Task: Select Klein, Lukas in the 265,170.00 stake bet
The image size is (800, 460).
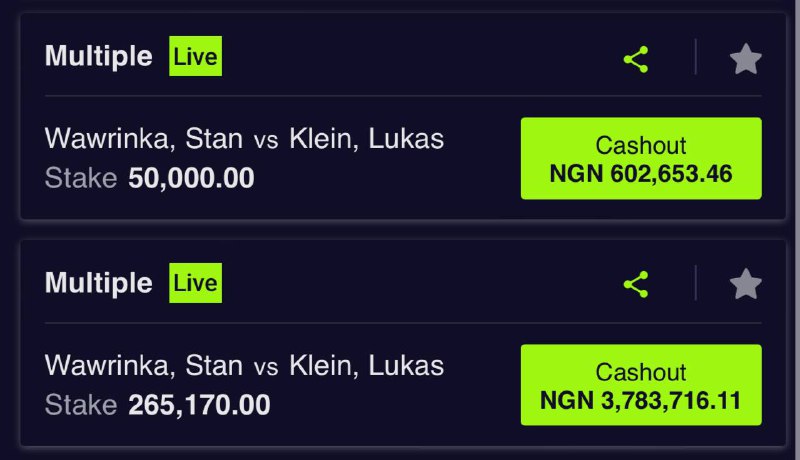Action: tap(366, 365)
